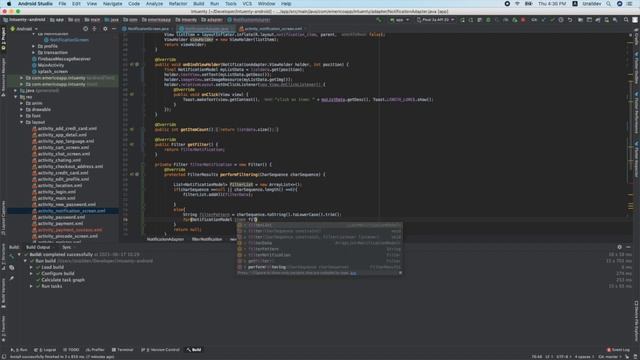The image size is (640, 360).
Task: Open Build panel settings gear
Action: [x=620, y=247]
